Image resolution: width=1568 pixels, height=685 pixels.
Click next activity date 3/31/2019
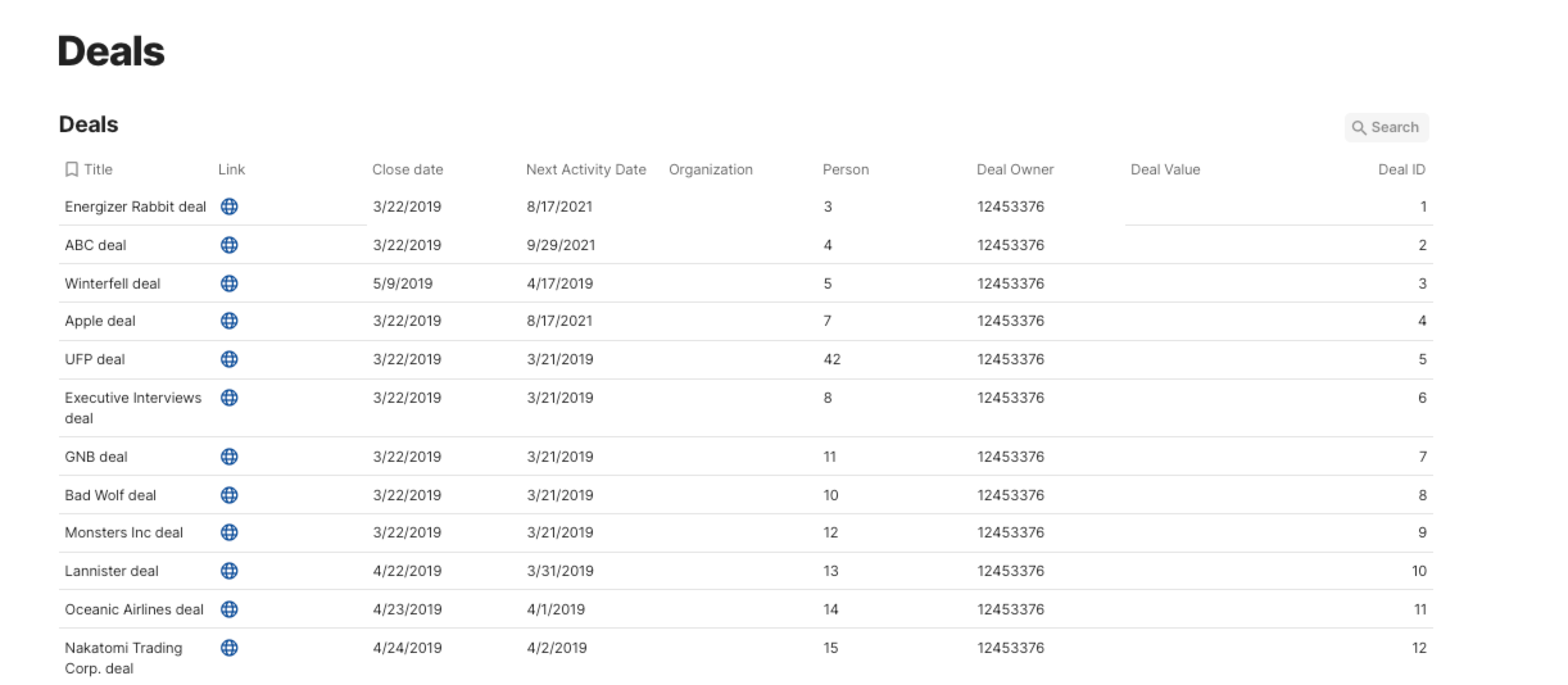pyautogui.click(x=560, y=571)
